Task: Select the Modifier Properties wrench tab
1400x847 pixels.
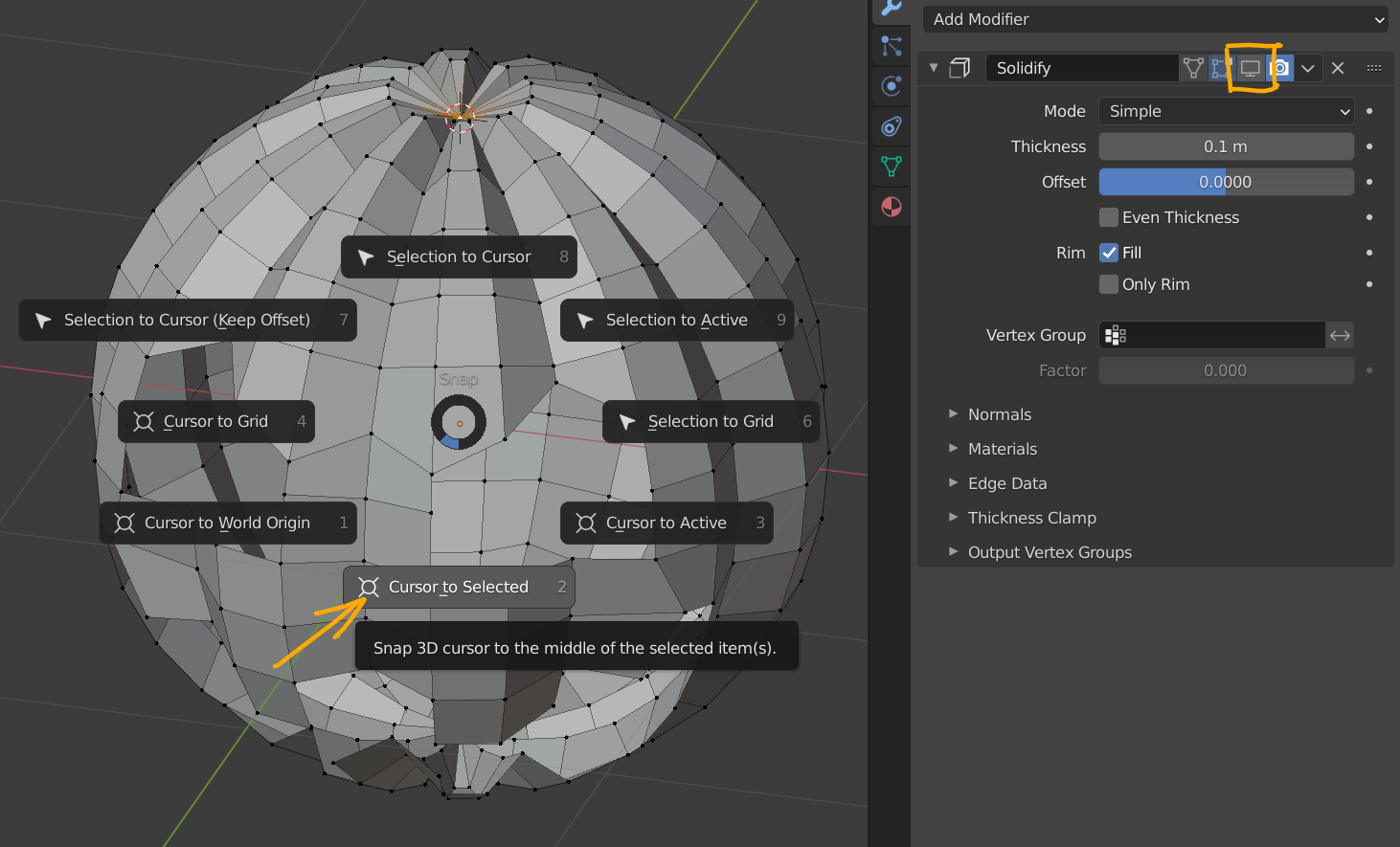Action: (x=891, y=10)
